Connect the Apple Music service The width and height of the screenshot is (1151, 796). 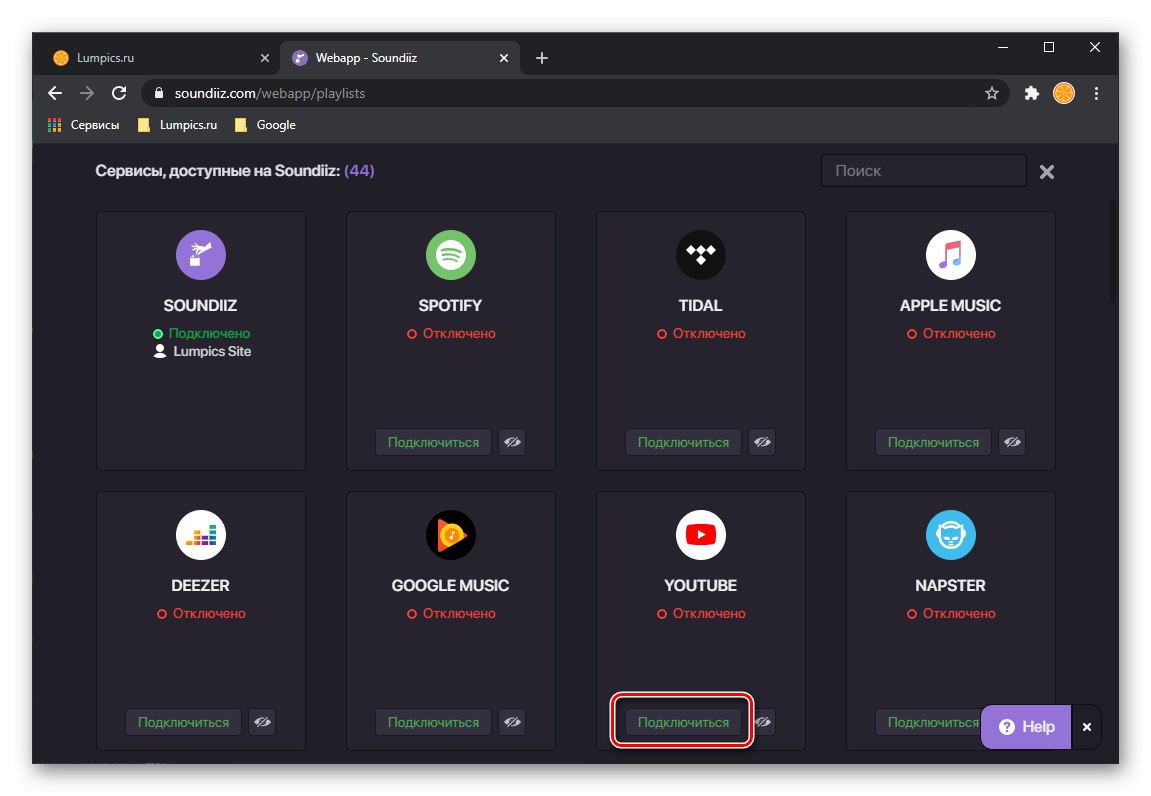933,442
